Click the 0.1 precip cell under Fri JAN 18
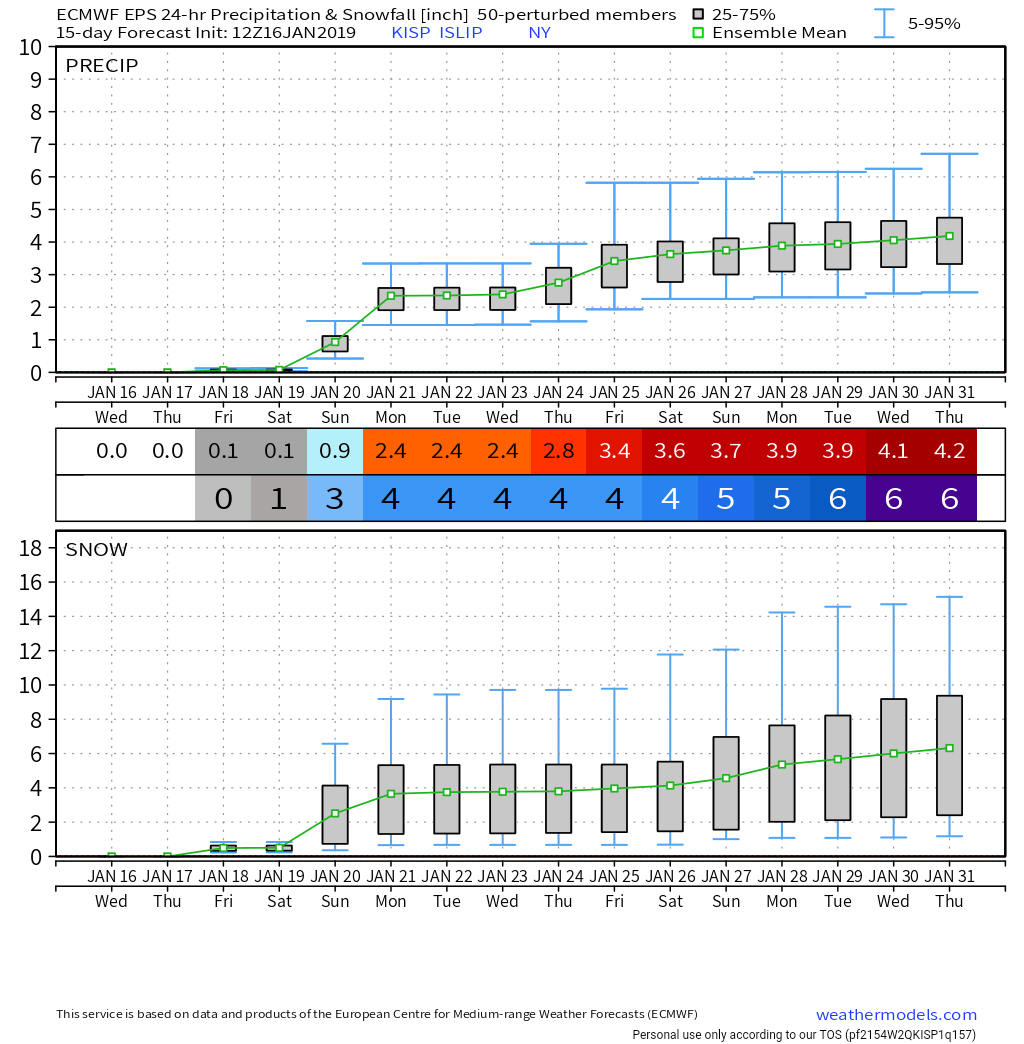 click(223, 451)
